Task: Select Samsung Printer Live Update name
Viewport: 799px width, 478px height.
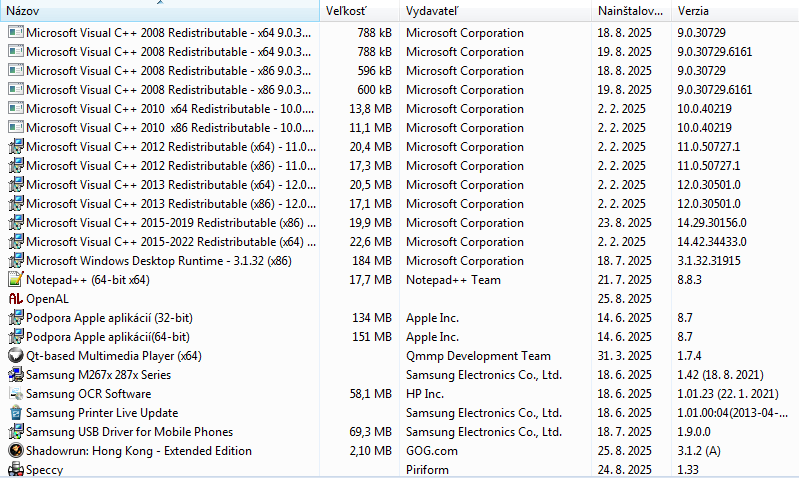Action: tap(102, 413)
